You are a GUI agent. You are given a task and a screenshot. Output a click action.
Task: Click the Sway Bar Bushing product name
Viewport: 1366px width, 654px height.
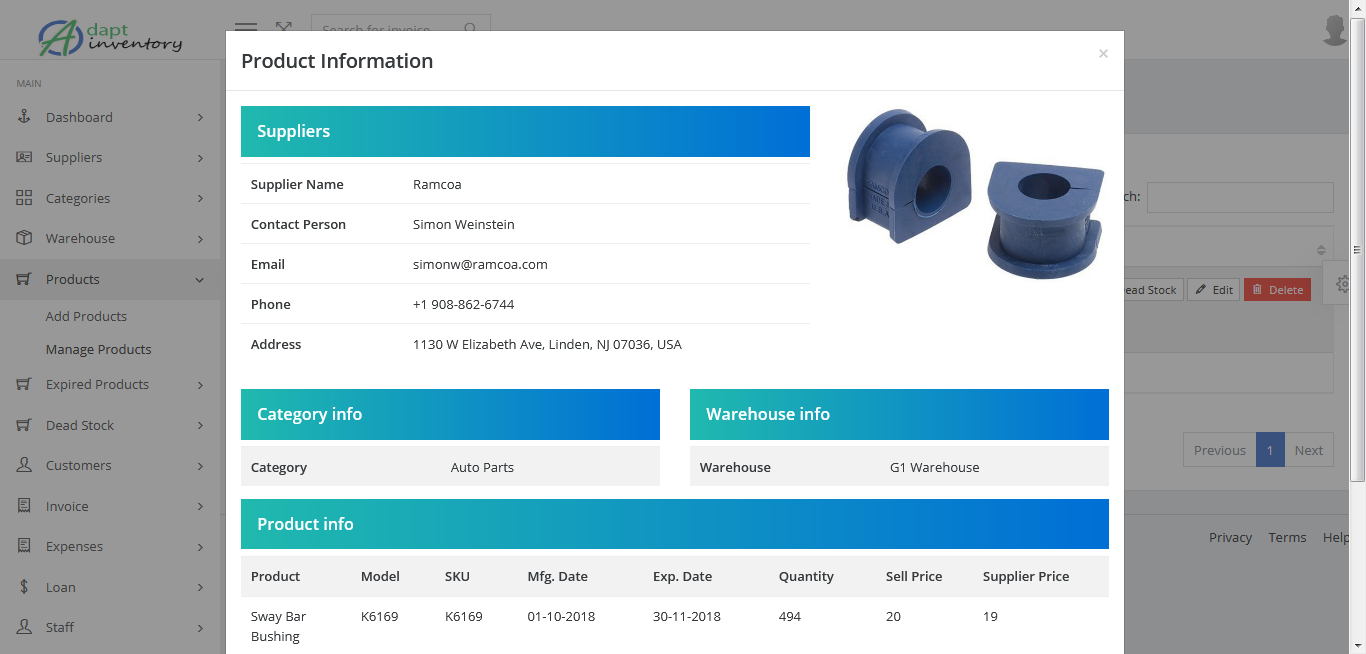coord(278,626)
